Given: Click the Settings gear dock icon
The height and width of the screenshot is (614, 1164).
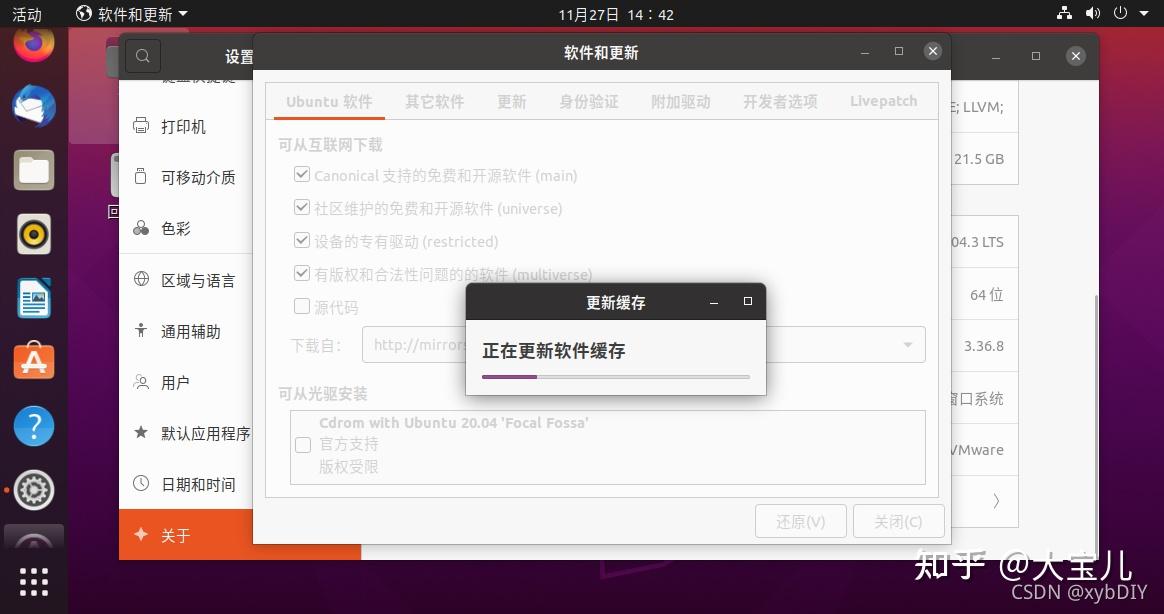Looking at the screenshot, I should click(x=33, y=490).
